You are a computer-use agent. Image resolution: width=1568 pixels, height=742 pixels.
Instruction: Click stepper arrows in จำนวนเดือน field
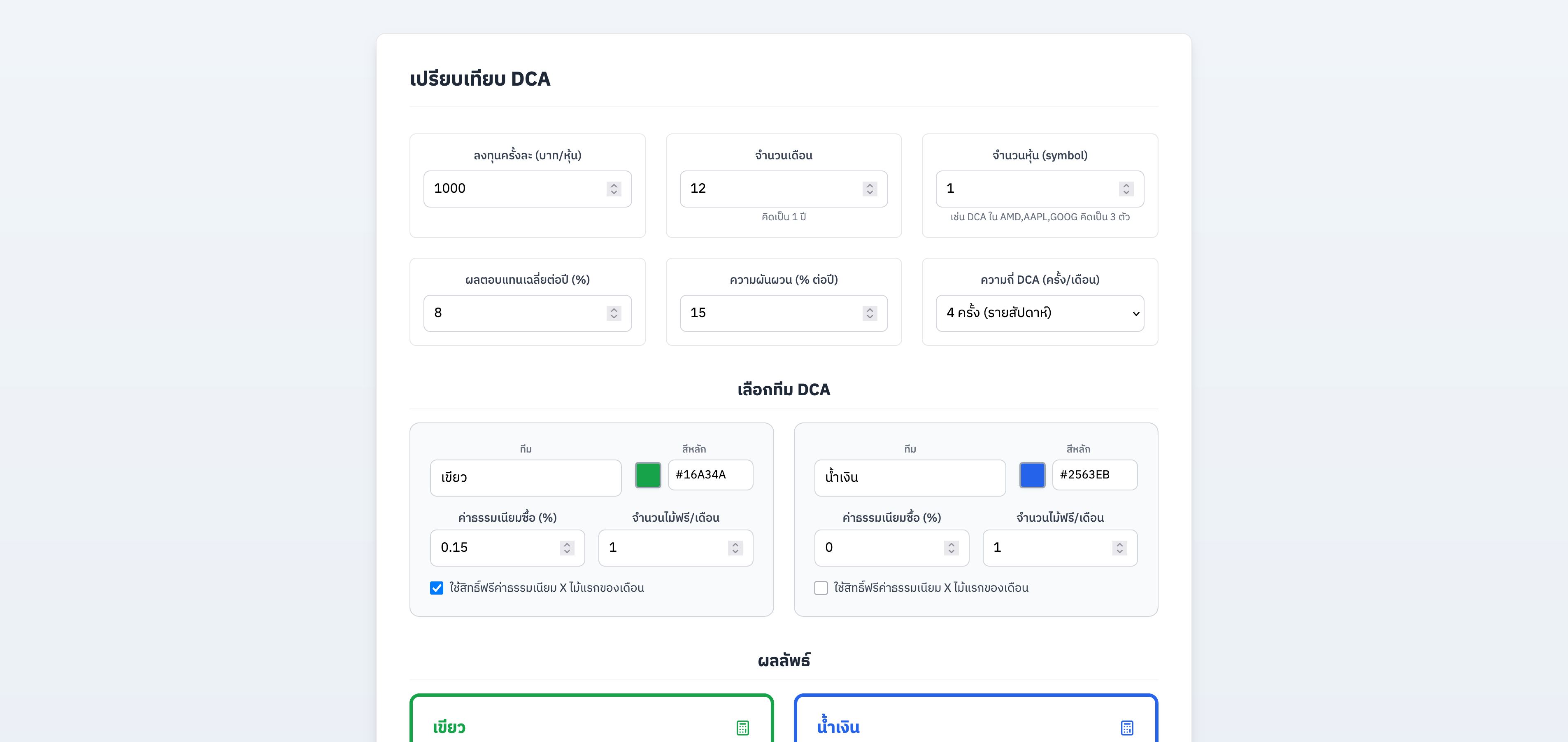click(870, 189)
